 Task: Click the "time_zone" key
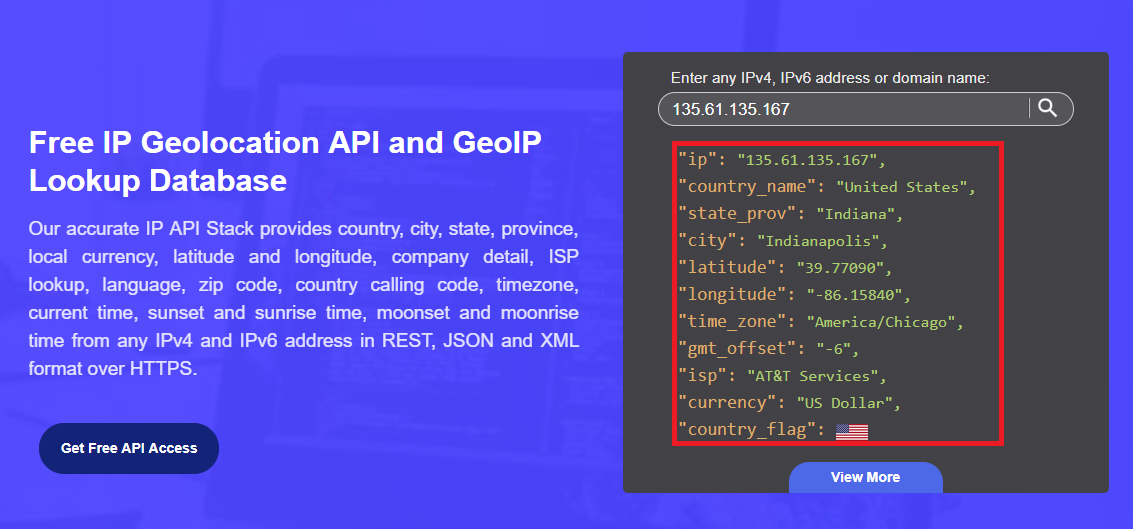(733, 322)
